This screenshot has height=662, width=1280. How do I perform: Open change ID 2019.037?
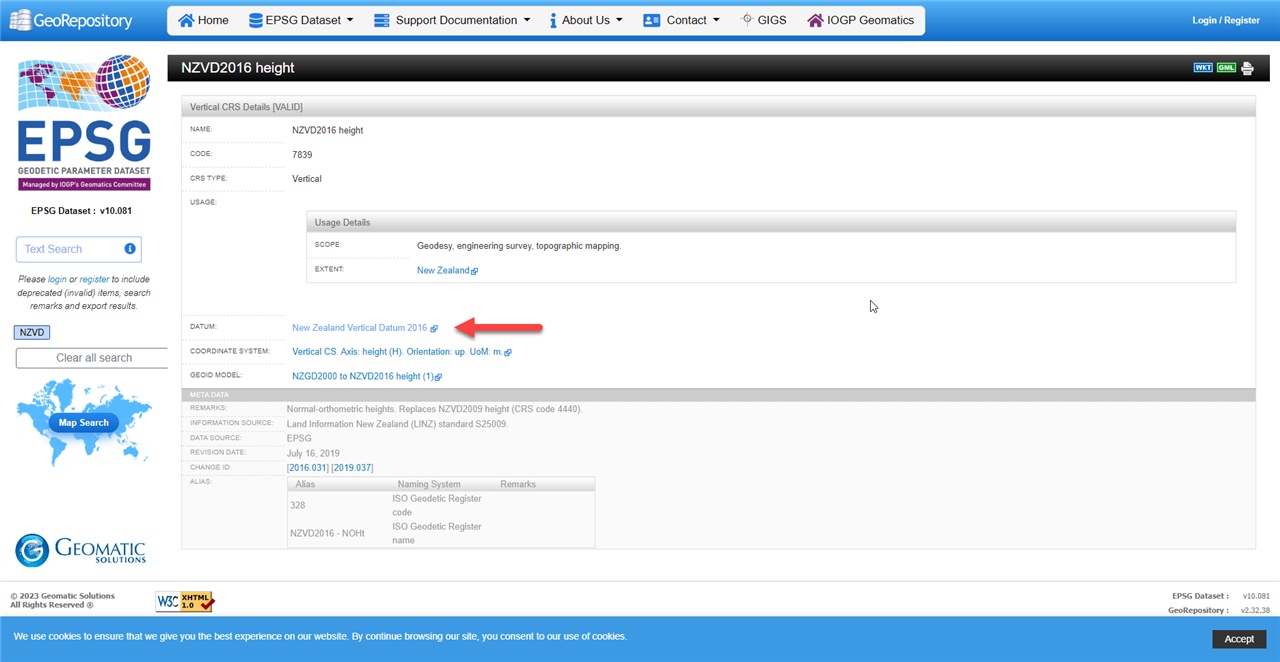tap(352, 468)
